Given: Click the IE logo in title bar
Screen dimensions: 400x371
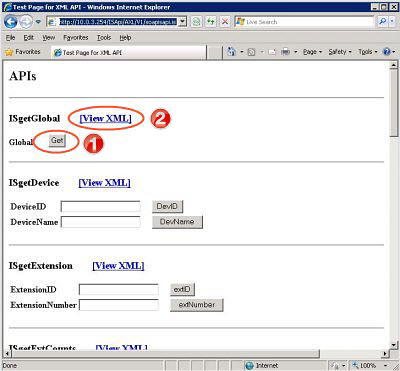Looking at the screenshot, I should pos(7,7).
